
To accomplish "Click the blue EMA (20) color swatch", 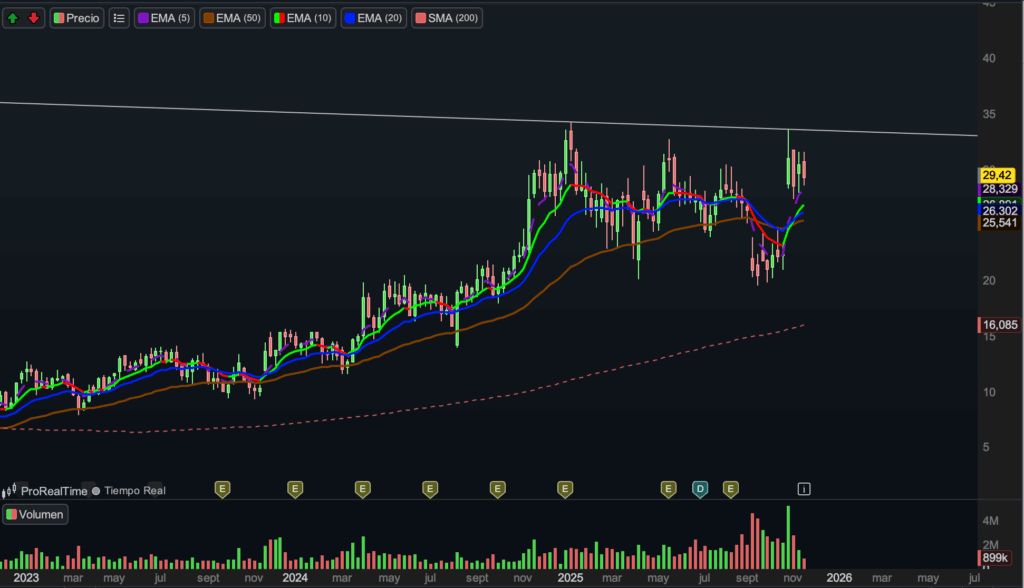I will [x=349, y=18].
